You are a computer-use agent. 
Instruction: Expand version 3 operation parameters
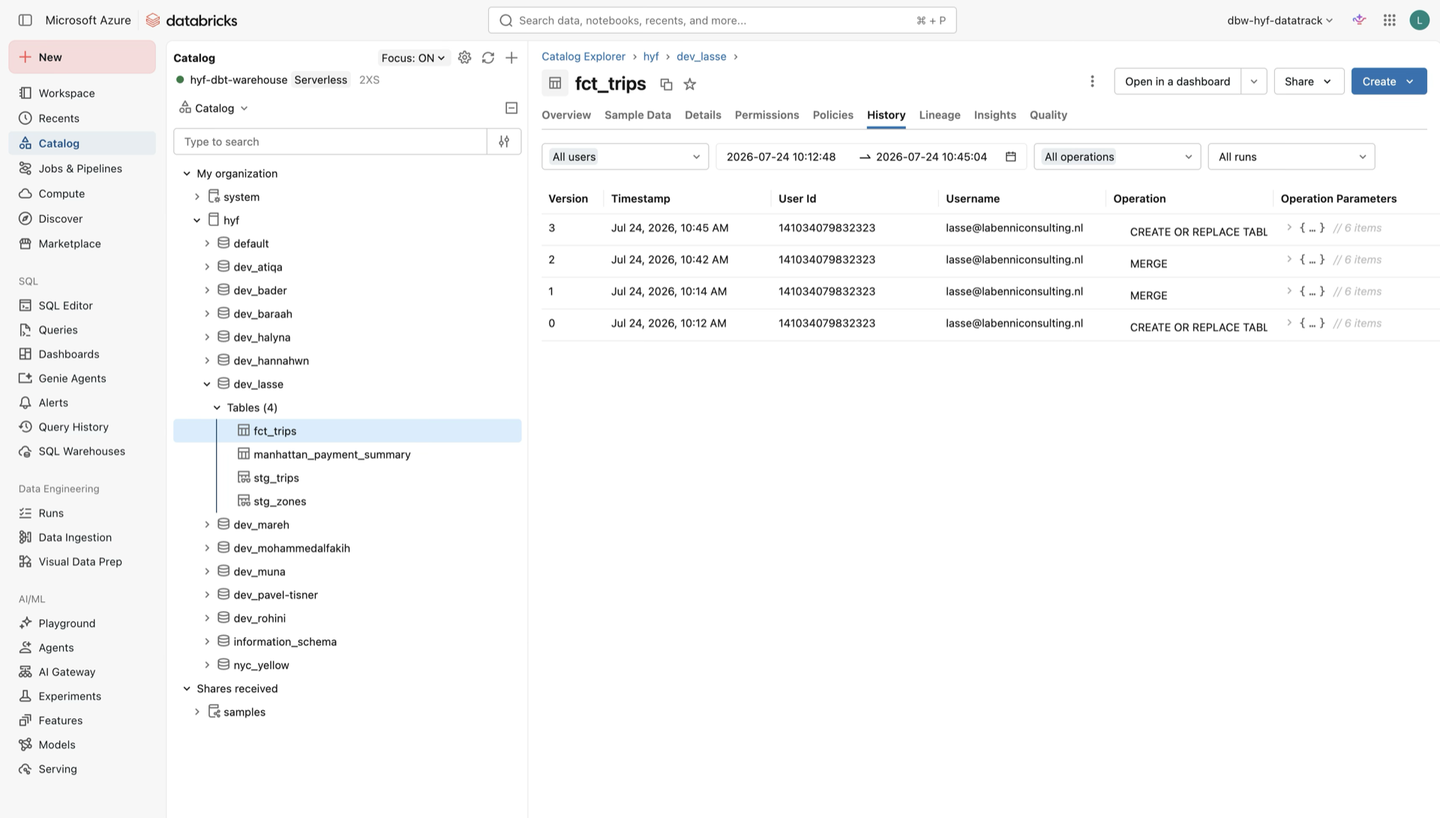pyautogui.click(x=1289, y=228)
